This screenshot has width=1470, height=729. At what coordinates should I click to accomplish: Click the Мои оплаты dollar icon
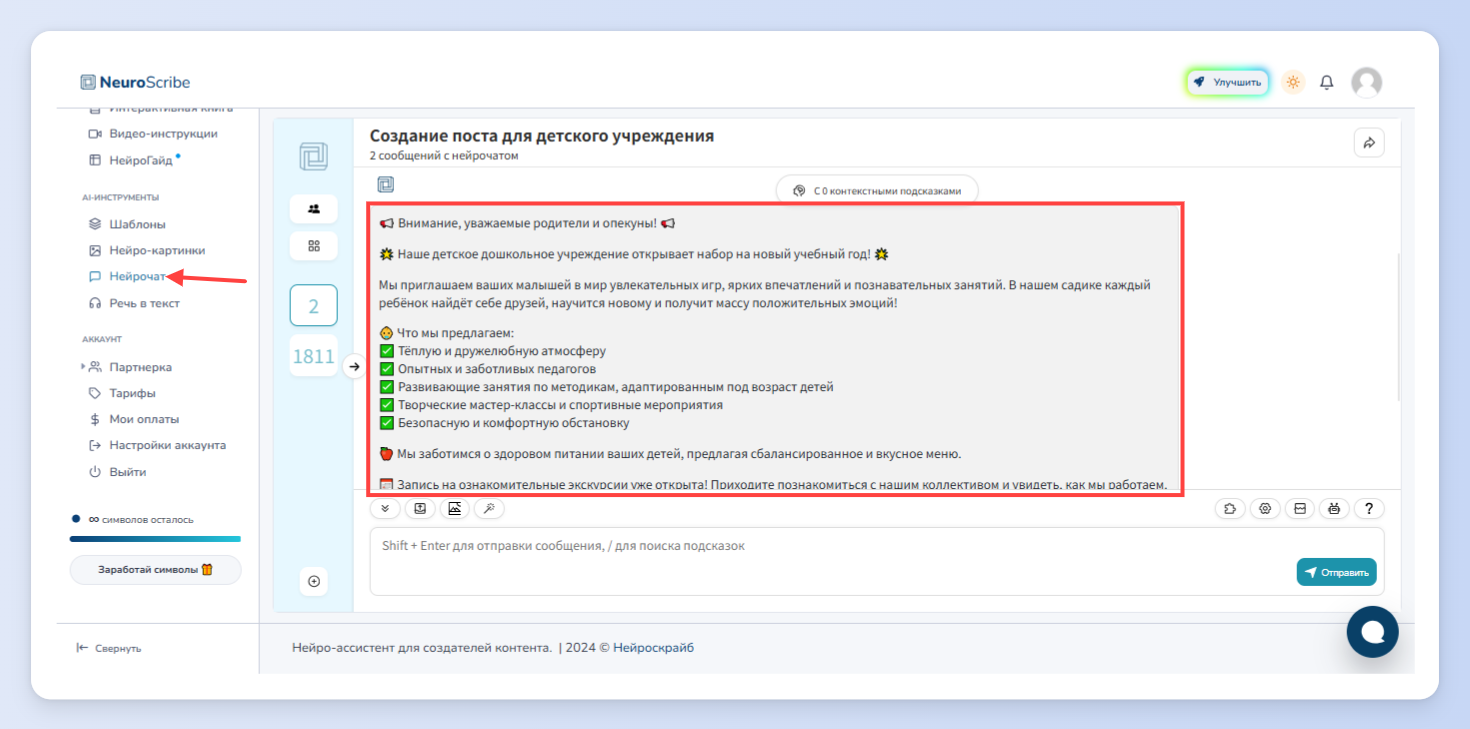click(95, 419)
